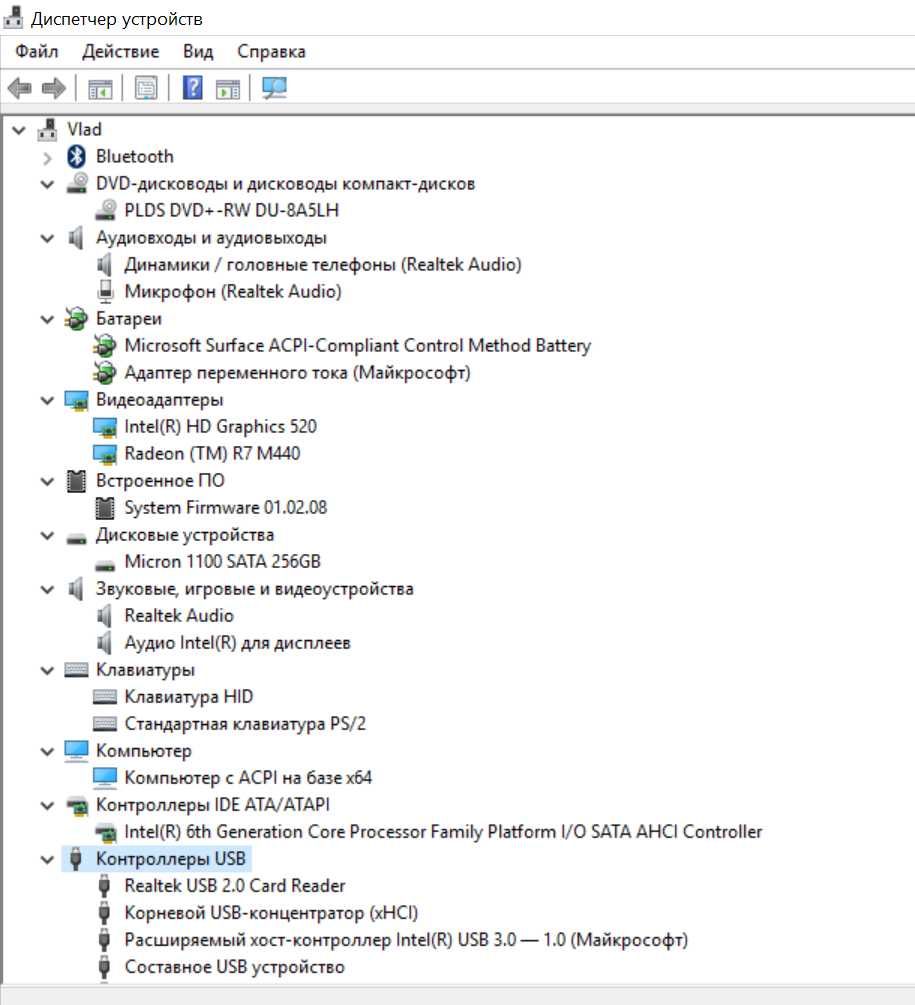The height and width of the screenshot is (1005, 915).
Task: Collapse the Дисковые устройства chevron
Action: click(x=47, y=535)
